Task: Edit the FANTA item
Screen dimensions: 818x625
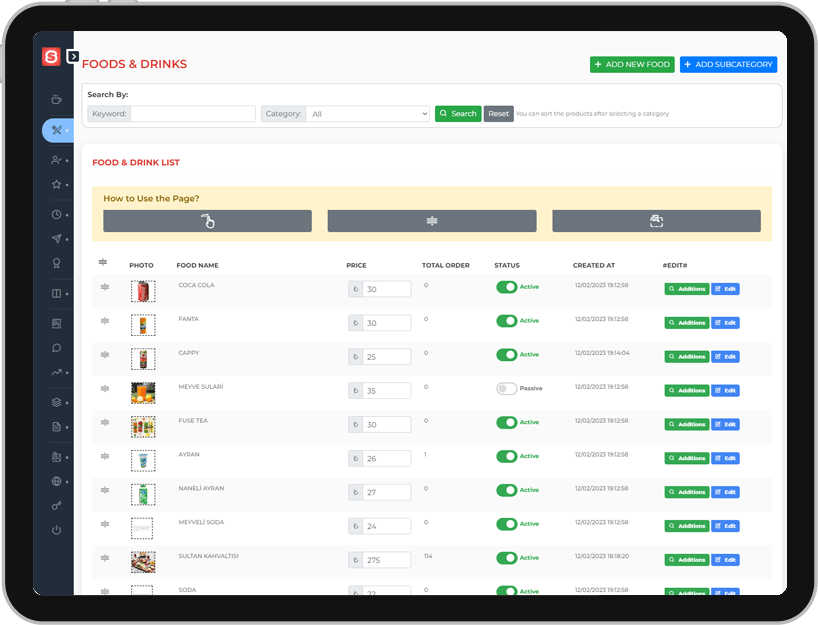Action: [725, 323]
